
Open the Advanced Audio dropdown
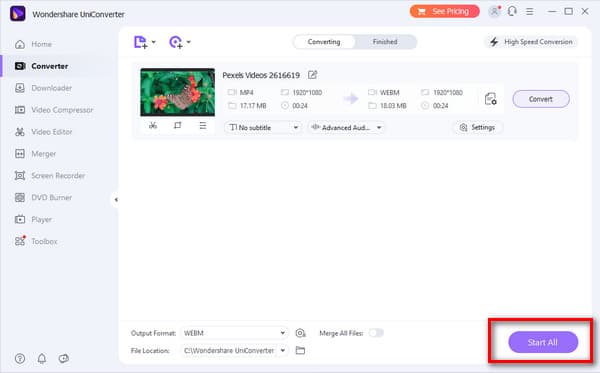[x=346, y=127]
